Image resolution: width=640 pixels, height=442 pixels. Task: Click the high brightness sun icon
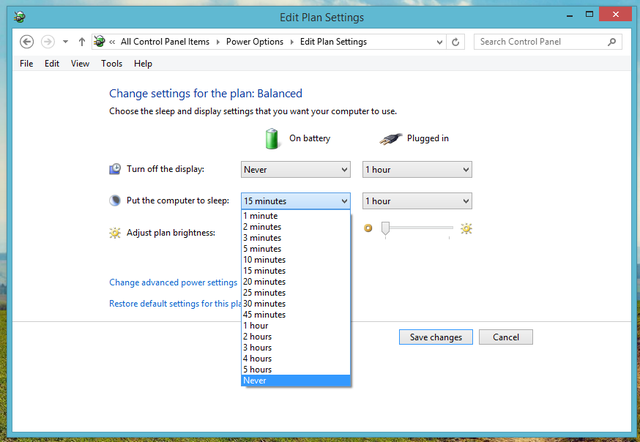[x=466, y=229]
